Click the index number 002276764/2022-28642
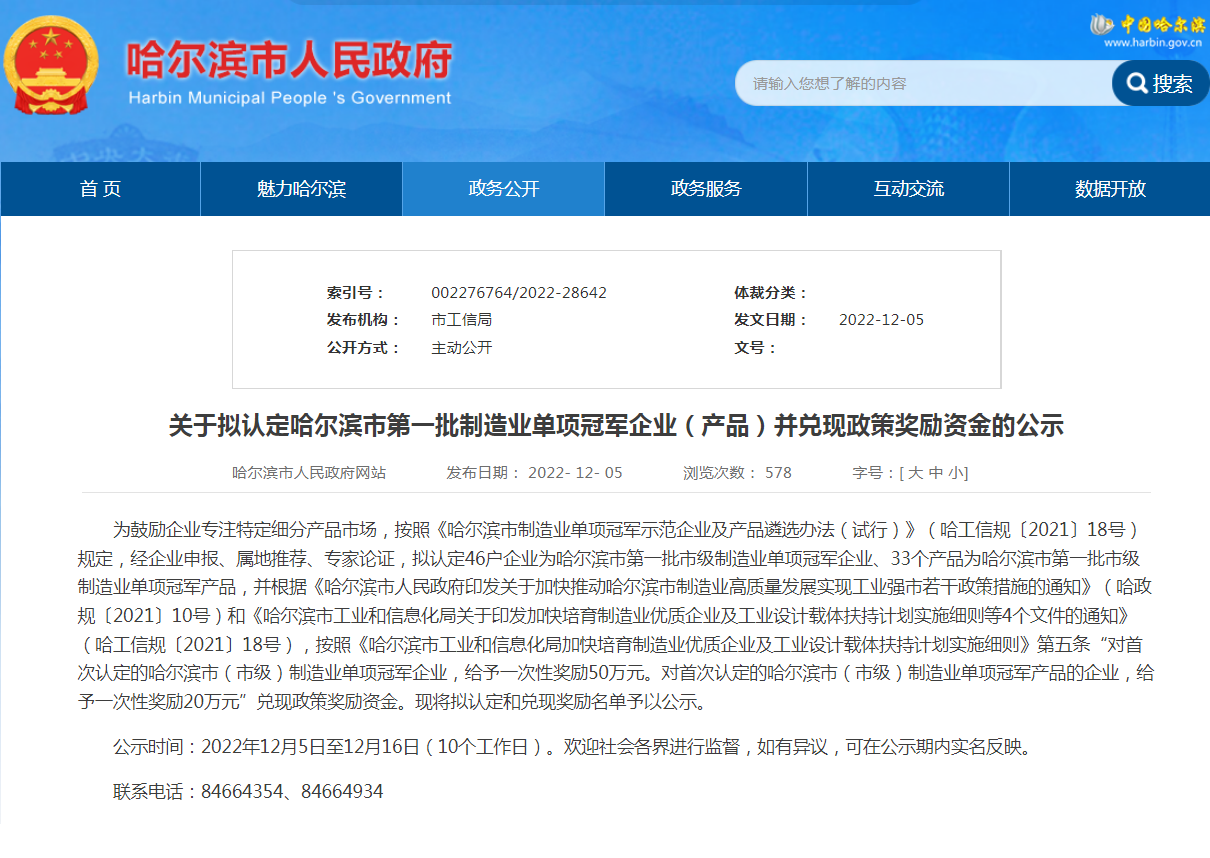Screen dimensions: 1210x858 518,293
